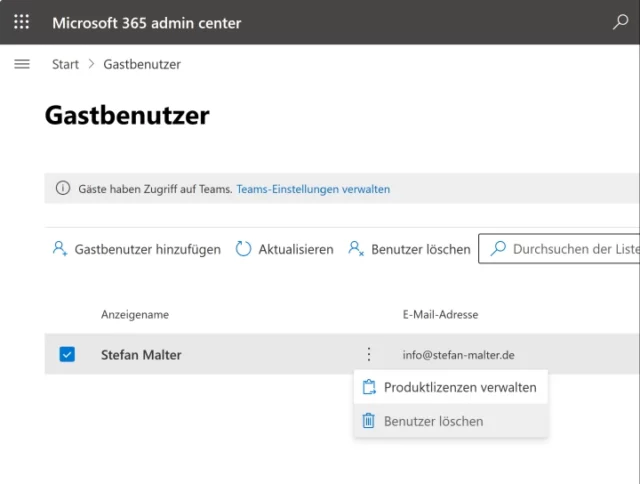
Task: Uncheck the Stefan Malter row checkbox
Action: coord(67,354)
